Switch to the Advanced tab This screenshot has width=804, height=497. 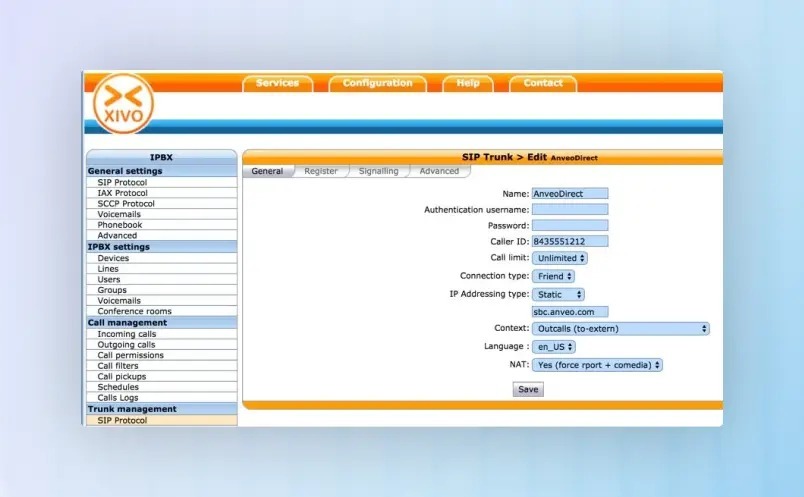click(439, 171)
